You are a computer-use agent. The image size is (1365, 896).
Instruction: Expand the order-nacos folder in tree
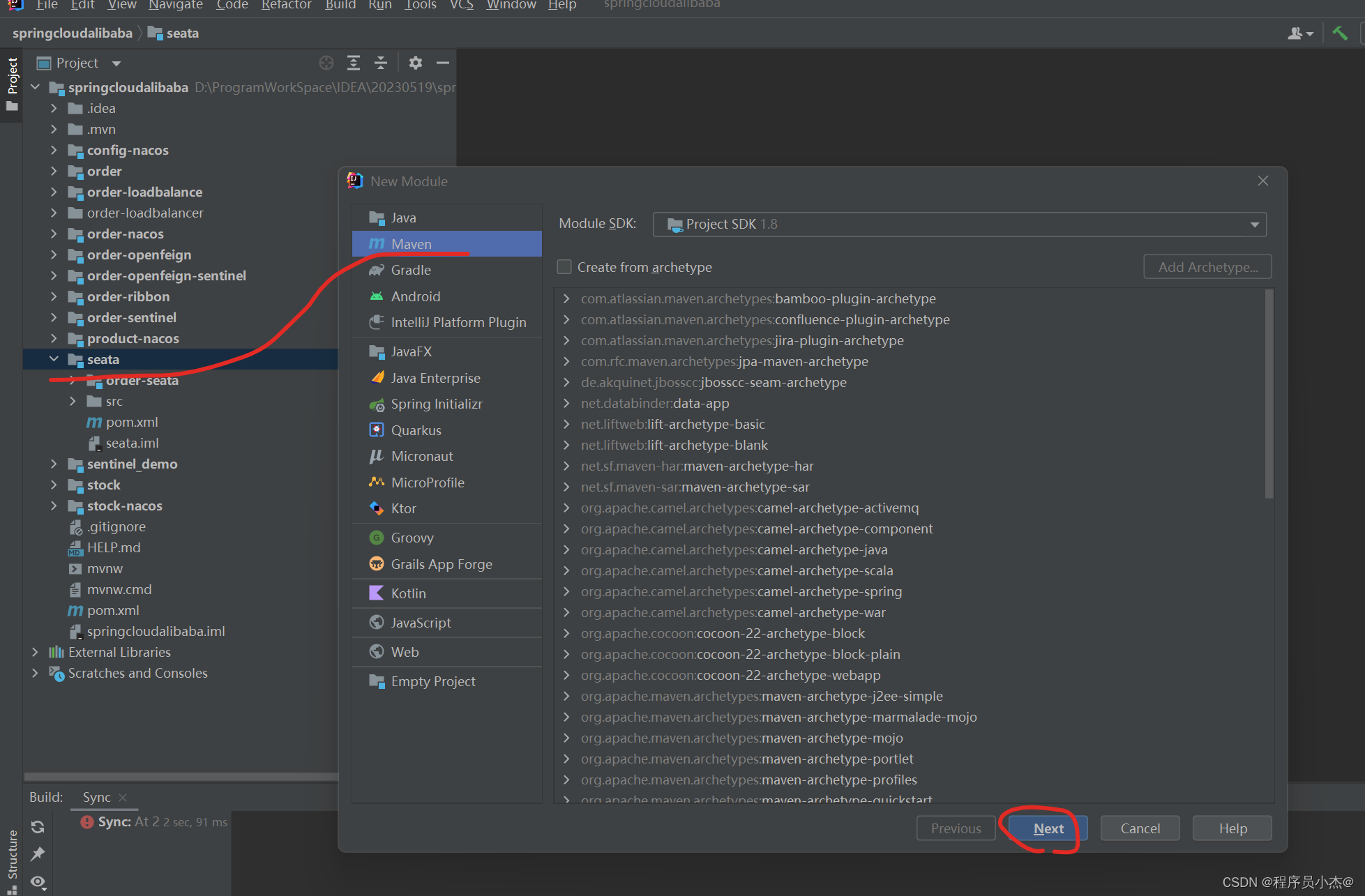point(54,234)
